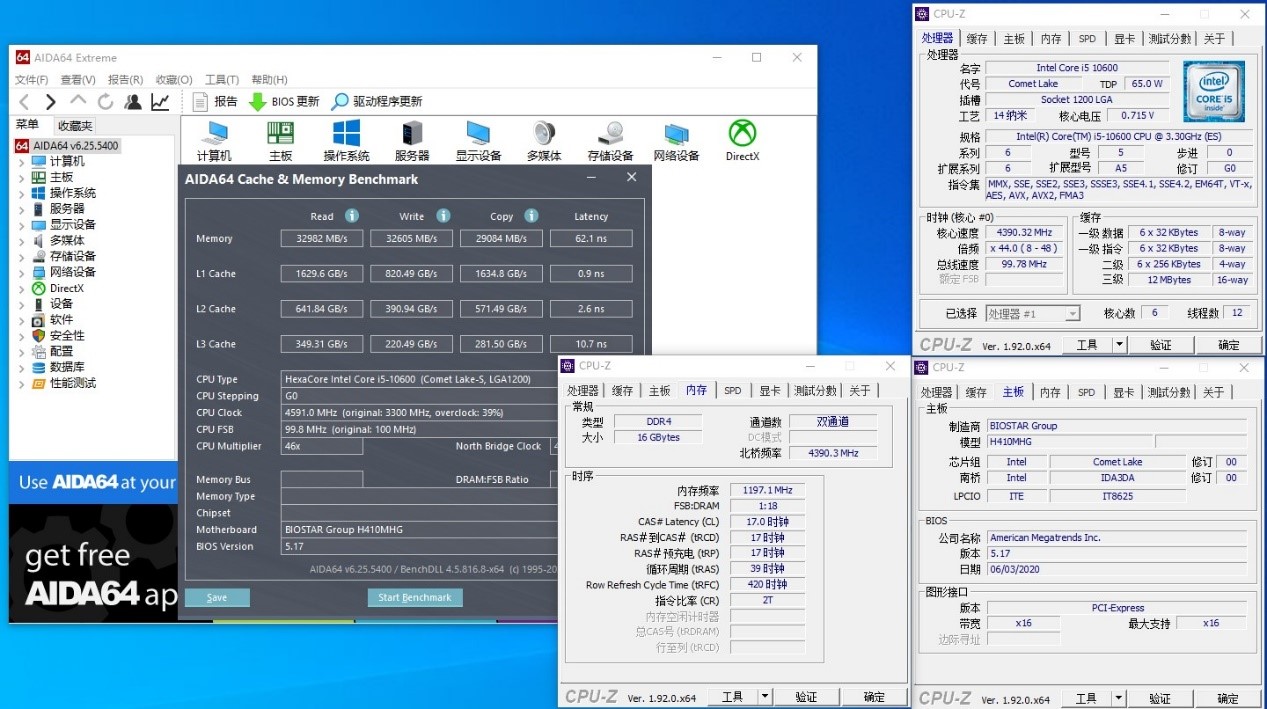The image size is (1267, 709).
Task: Expand 服务器 node in the sidebar tree
Action: (22, 210)
